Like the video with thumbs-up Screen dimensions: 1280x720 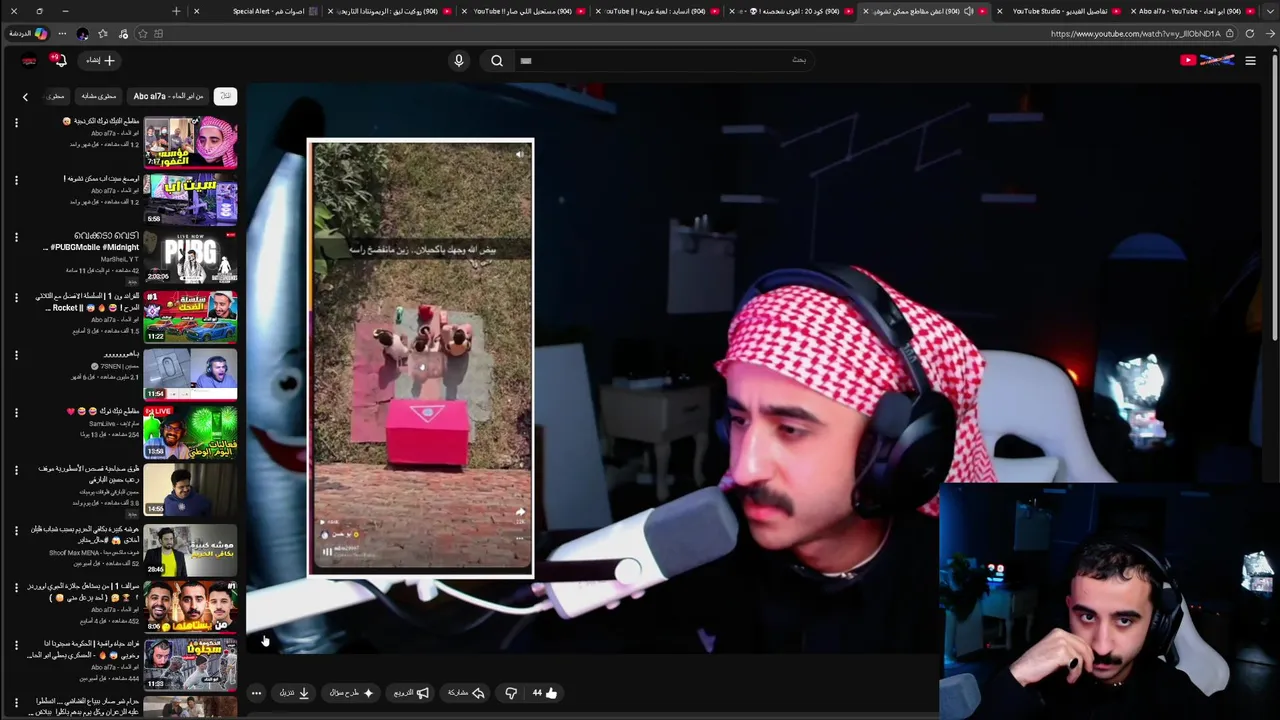click(x=545, y=693)
